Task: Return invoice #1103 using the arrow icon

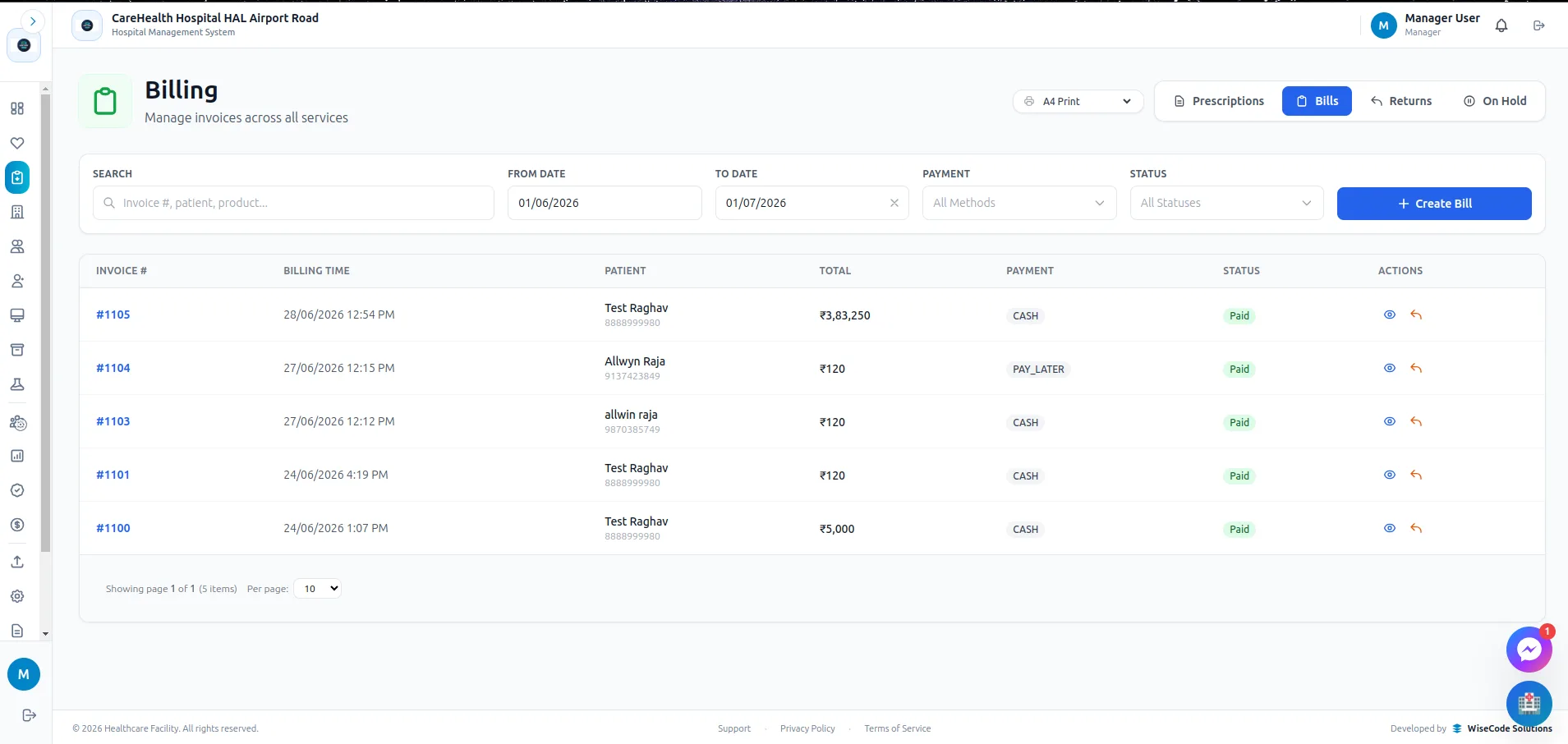Action: pos(1416,421)
